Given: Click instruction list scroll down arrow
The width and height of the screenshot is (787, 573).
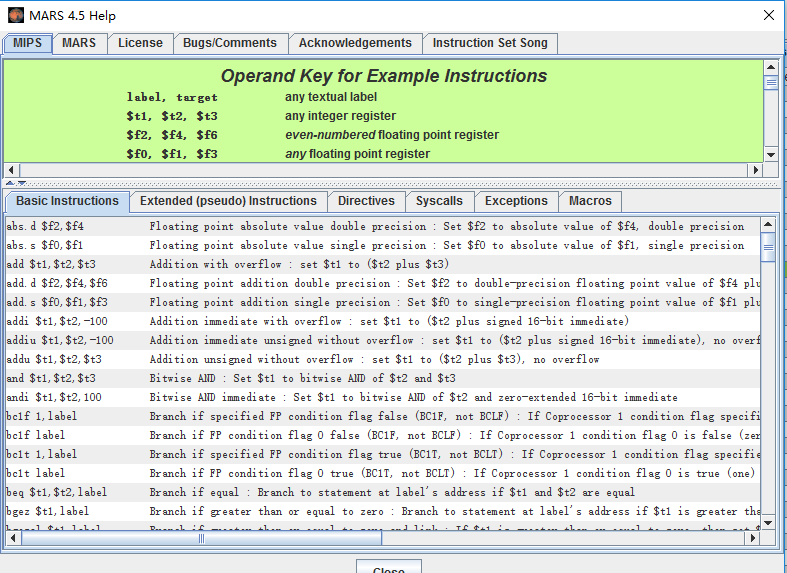Looking at the screenshot, I should coord(768,523).
